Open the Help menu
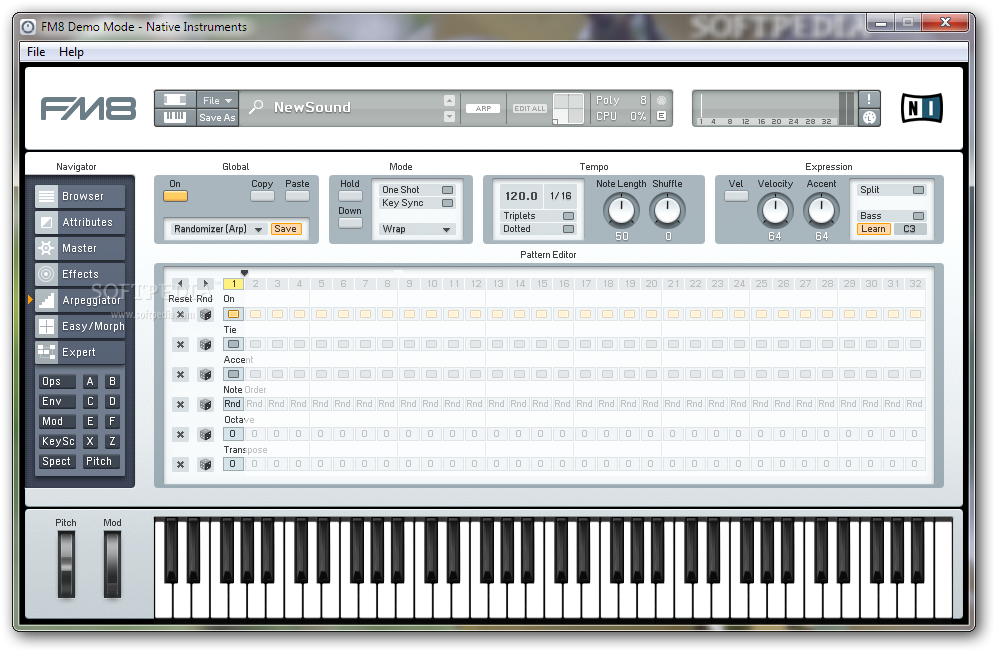 pos(71,52)
